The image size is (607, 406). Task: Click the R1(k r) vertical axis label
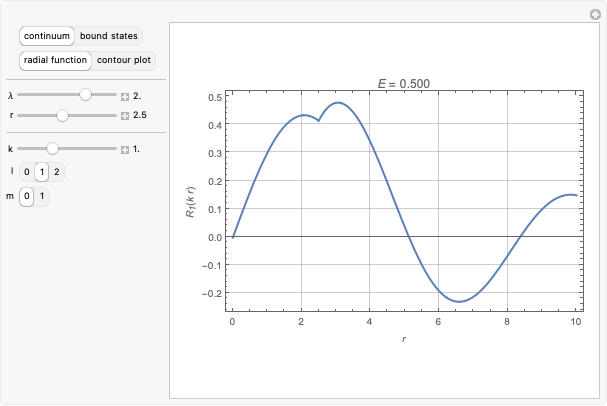201,200
